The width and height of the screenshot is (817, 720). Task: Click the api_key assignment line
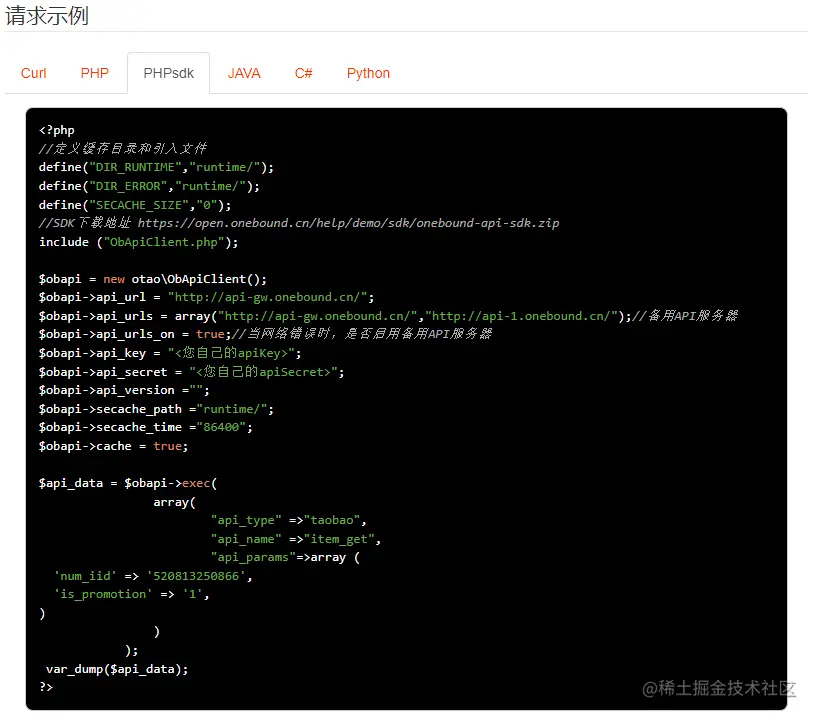coord(170,353)
